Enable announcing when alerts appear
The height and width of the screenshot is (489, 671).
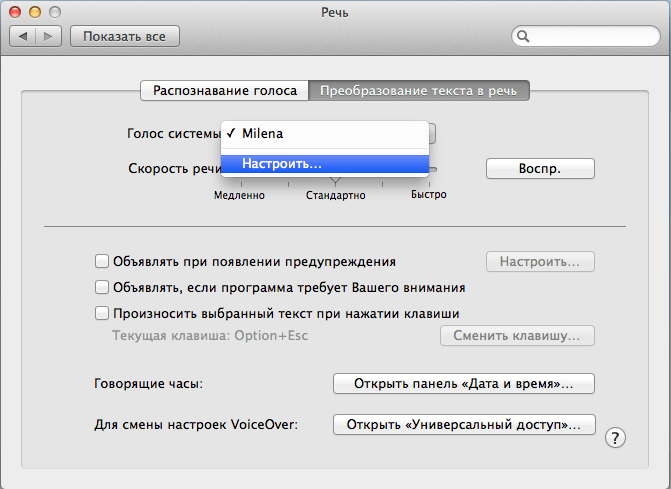click(x=101, y=262)
